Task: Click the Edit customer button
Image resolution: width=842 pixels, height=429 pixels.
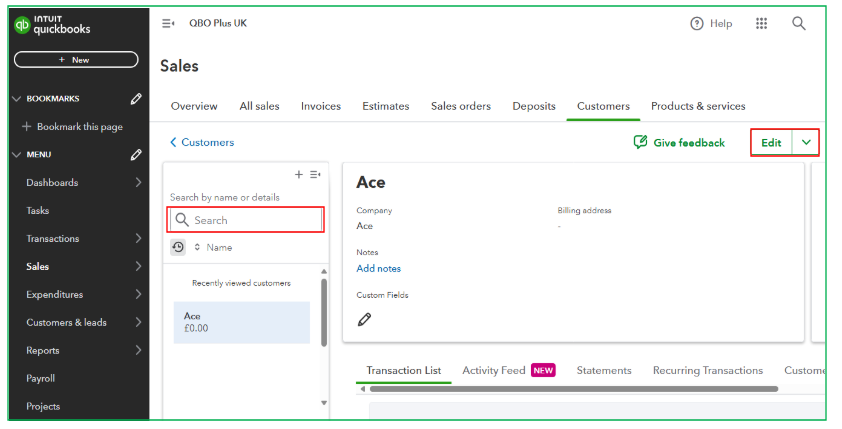Action: [771, 143]
